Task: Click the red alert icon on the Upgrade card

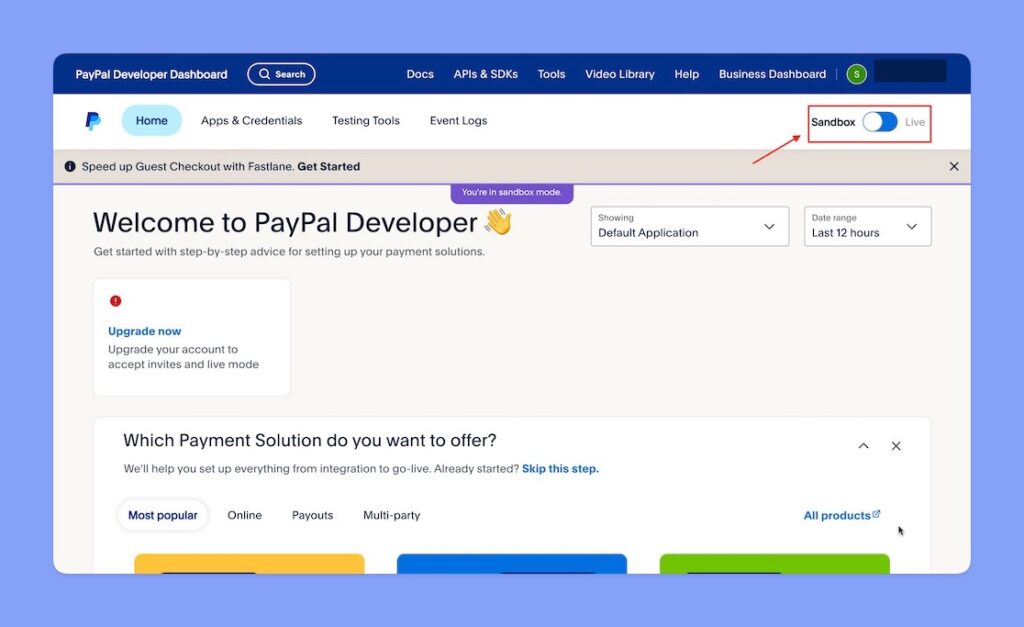Action: point(116,300)
